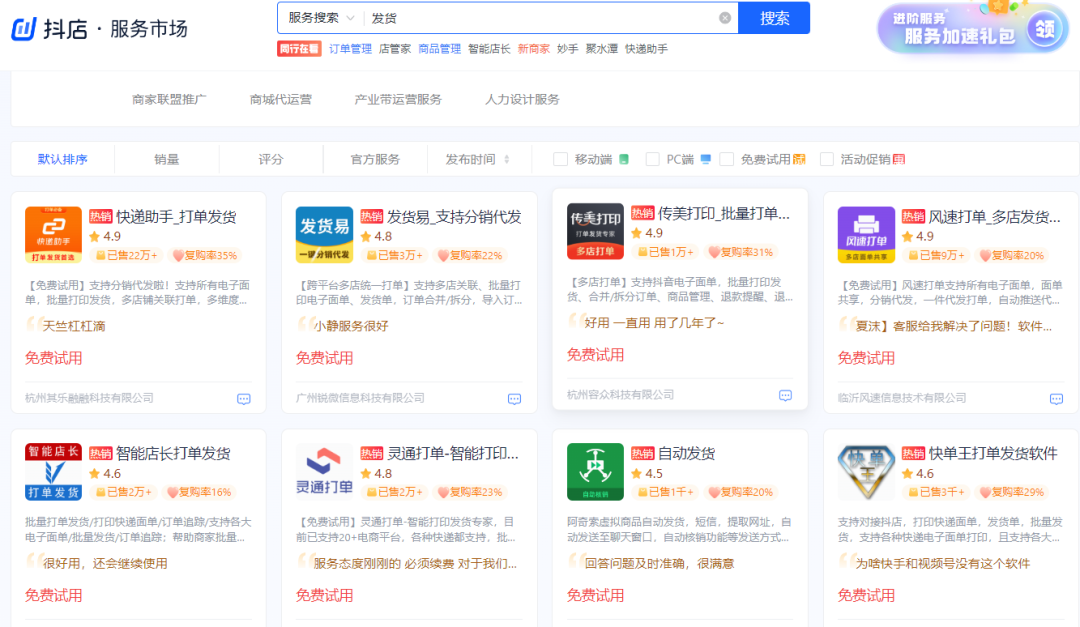The width and height of the screenshot is (1080, 627).
Task: Click review text 小静服务很好
Action: (351, 326)
